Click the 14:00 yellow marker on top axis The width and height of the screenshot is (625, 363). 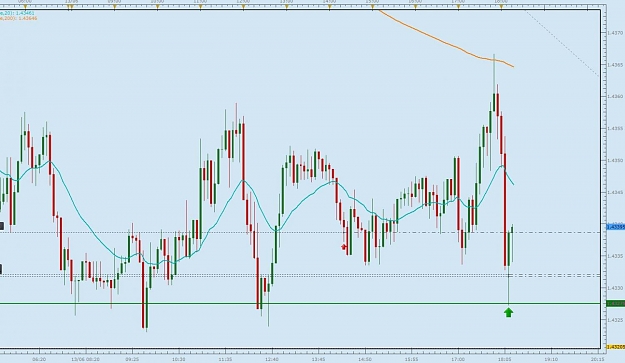pyautogui.click(x=330, y=7)
